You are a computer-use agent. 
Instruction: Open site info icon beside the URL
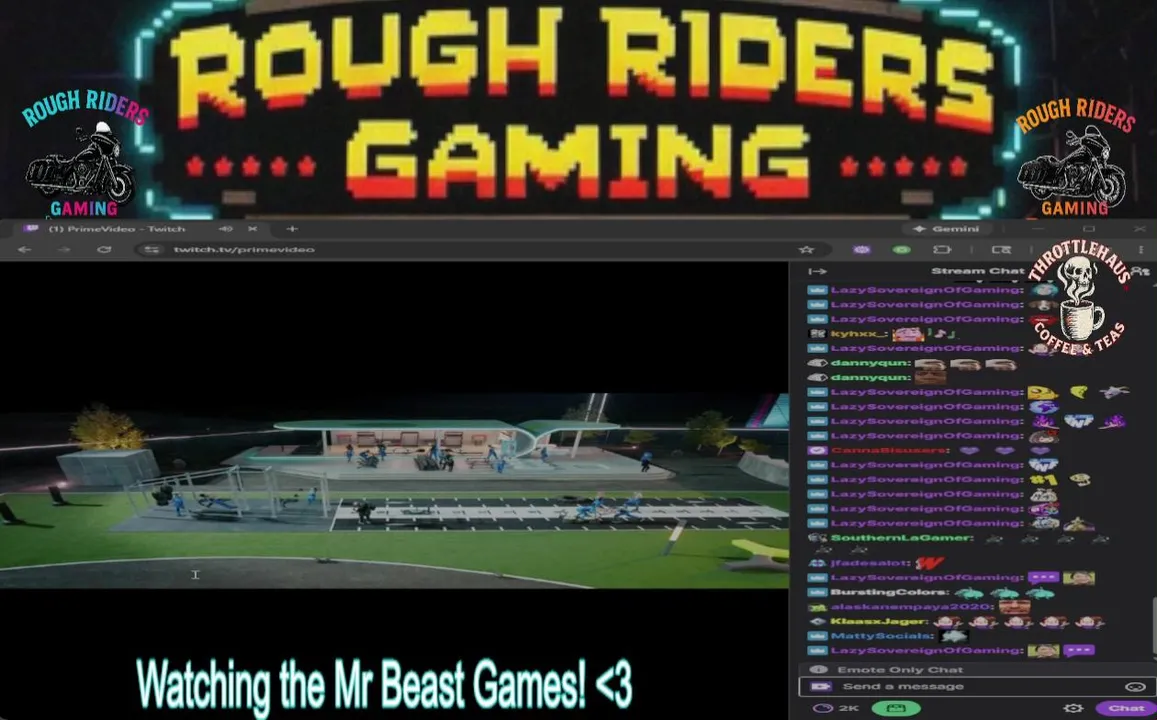pos(151,249)
